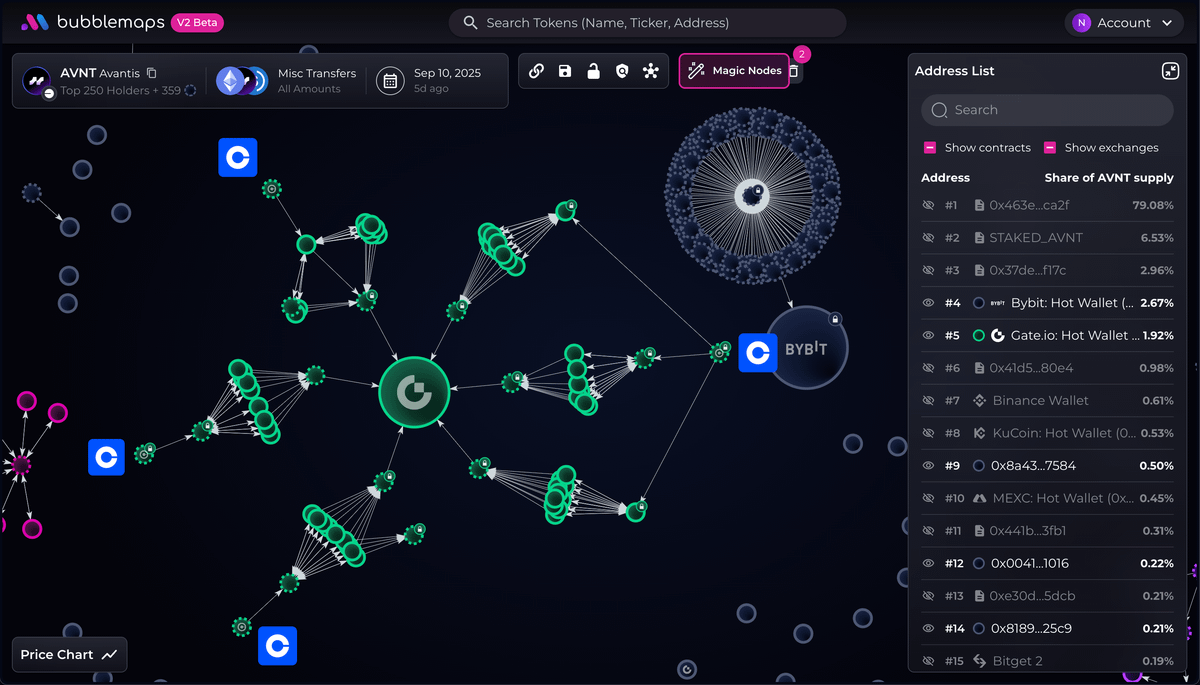This screenshot has width=1200, height=685.
Task: Click the save map floppy disk icon
Action: pyautogui.click(x=565, y=71)
